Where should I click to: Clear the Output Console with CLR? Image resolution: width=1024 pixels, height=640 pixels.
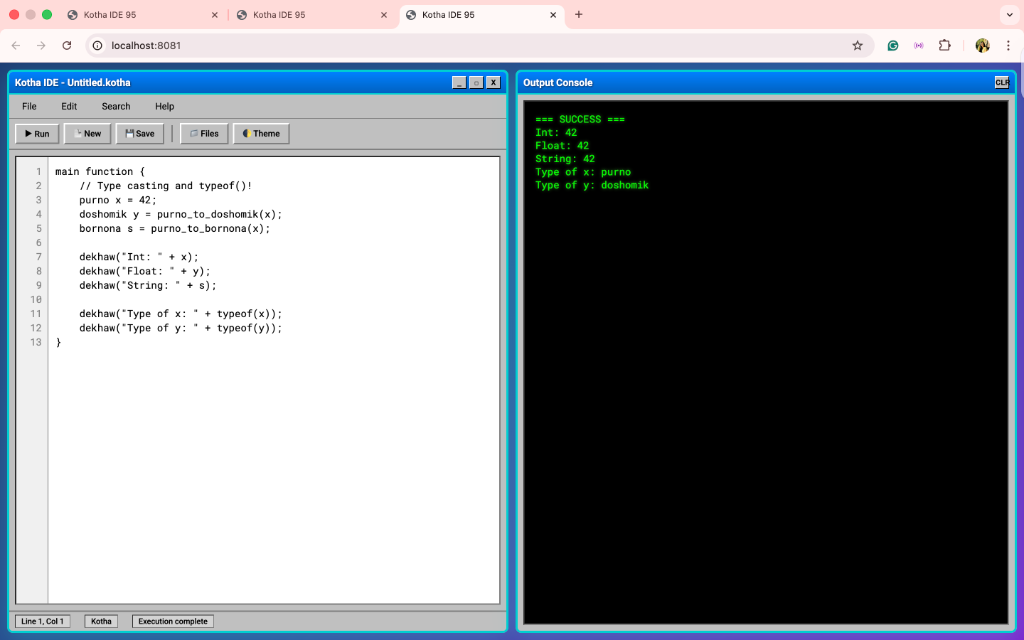(x=1001, y=82)
